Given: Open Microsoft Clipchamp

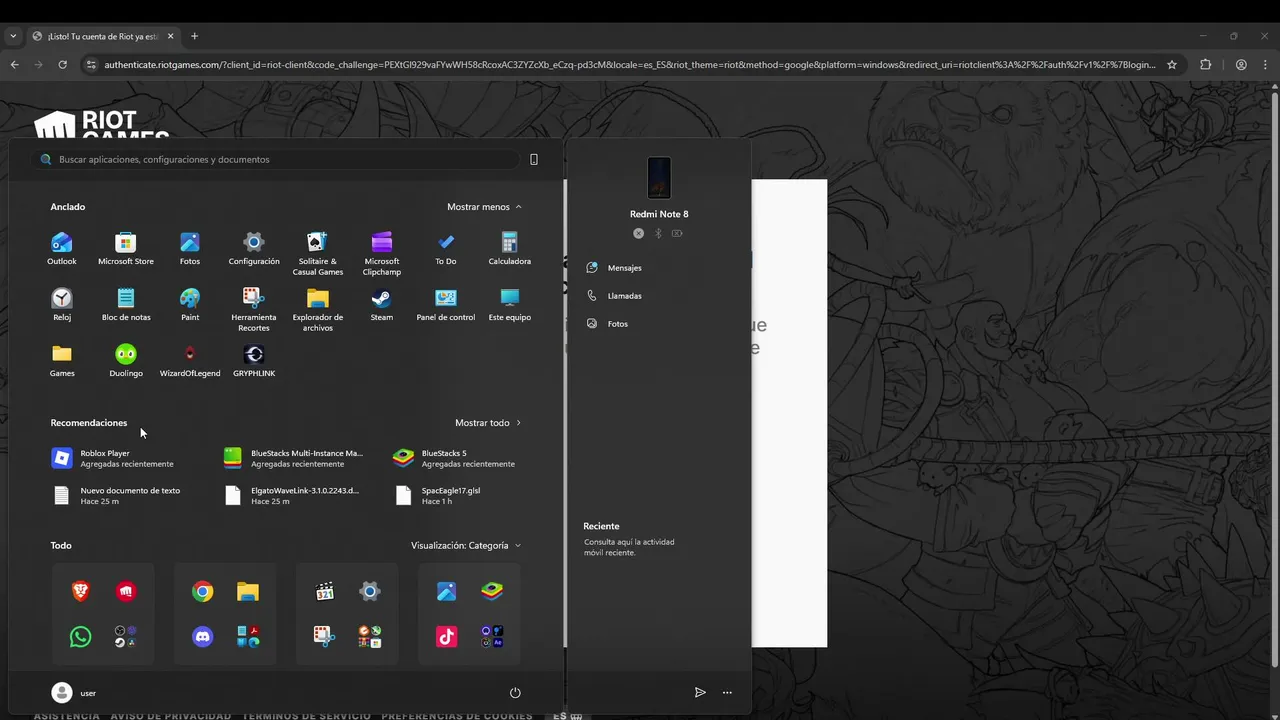Looking at the screenshot, I should (x=382, y=254).
